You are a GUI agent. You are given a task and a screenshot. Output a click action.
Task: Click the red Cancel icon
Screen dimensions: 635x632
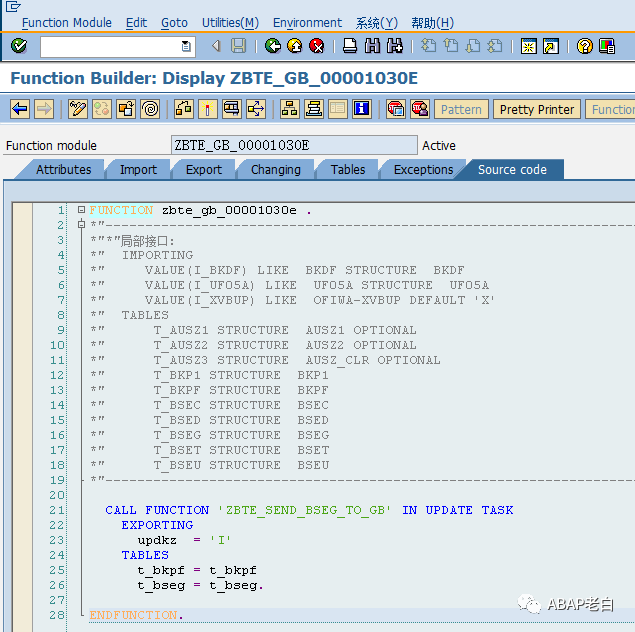tap(317, 46)
